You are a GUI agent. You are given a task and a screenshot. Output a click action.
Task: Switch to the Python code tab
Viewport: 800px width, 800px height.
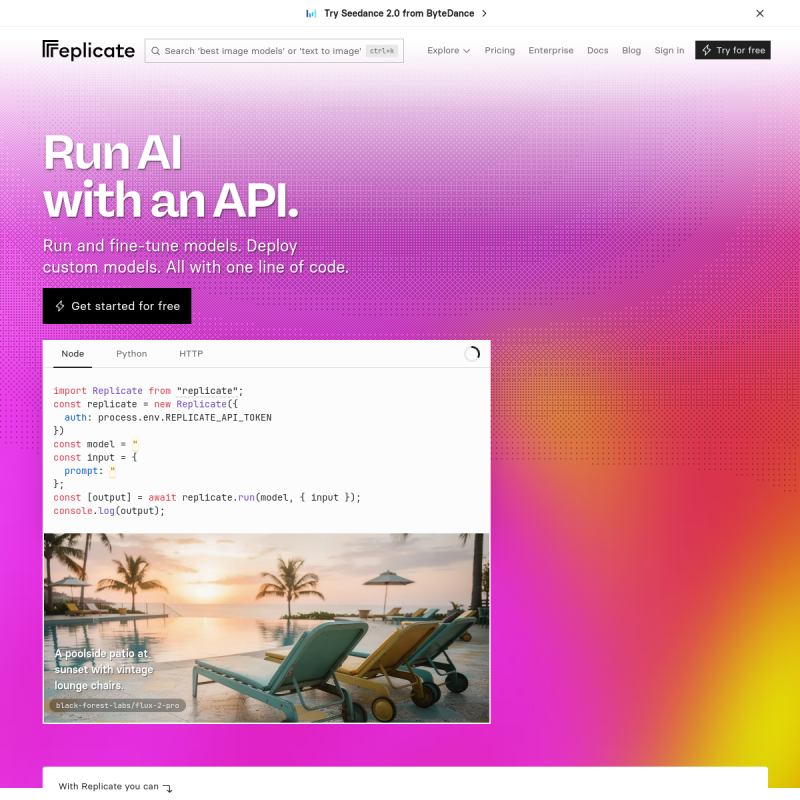pyautogui.click(x=131, y=354)
